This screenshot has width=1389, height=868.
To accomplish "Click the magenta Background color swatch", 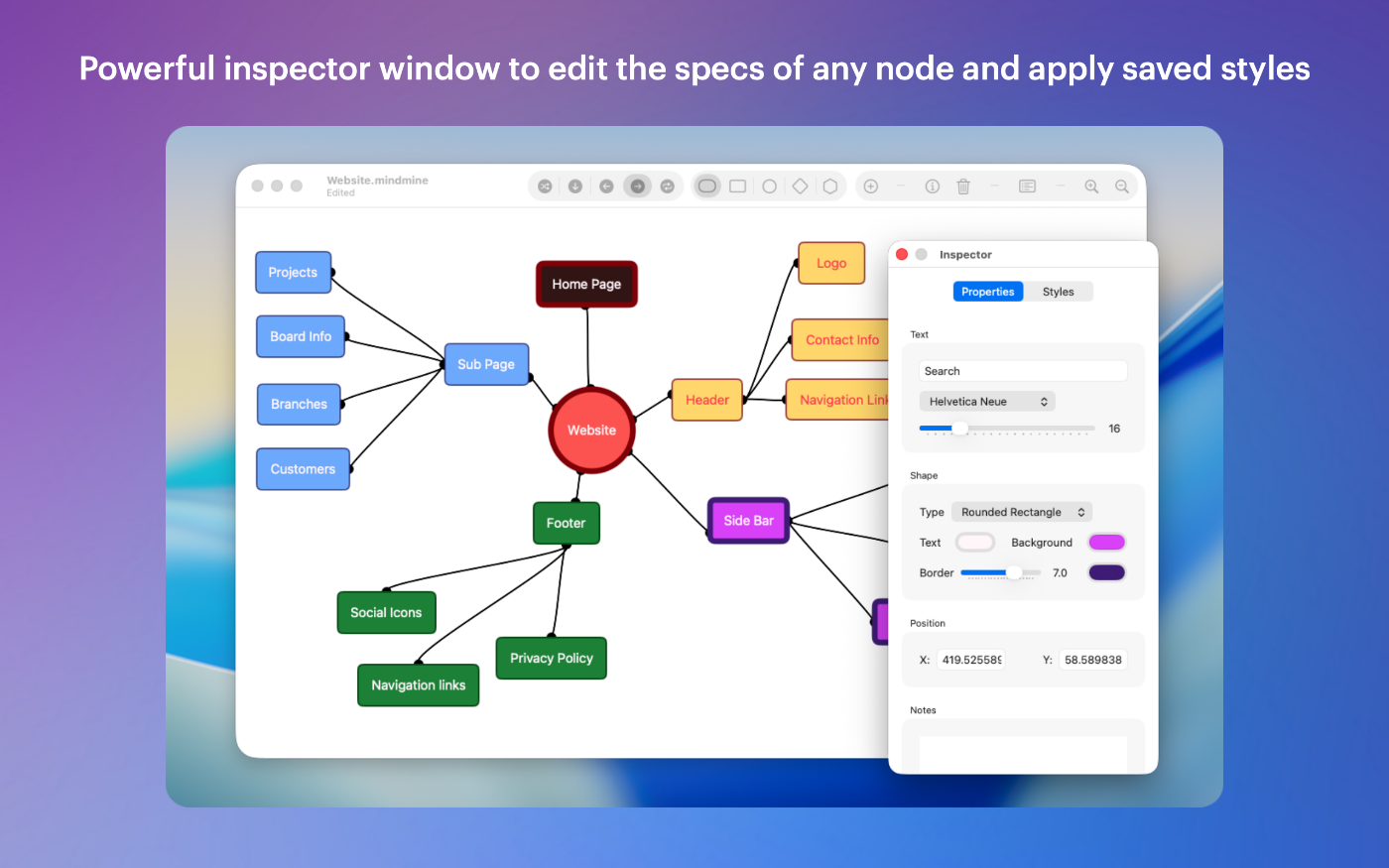I will pyautogui.click(x=1106, y=543).
